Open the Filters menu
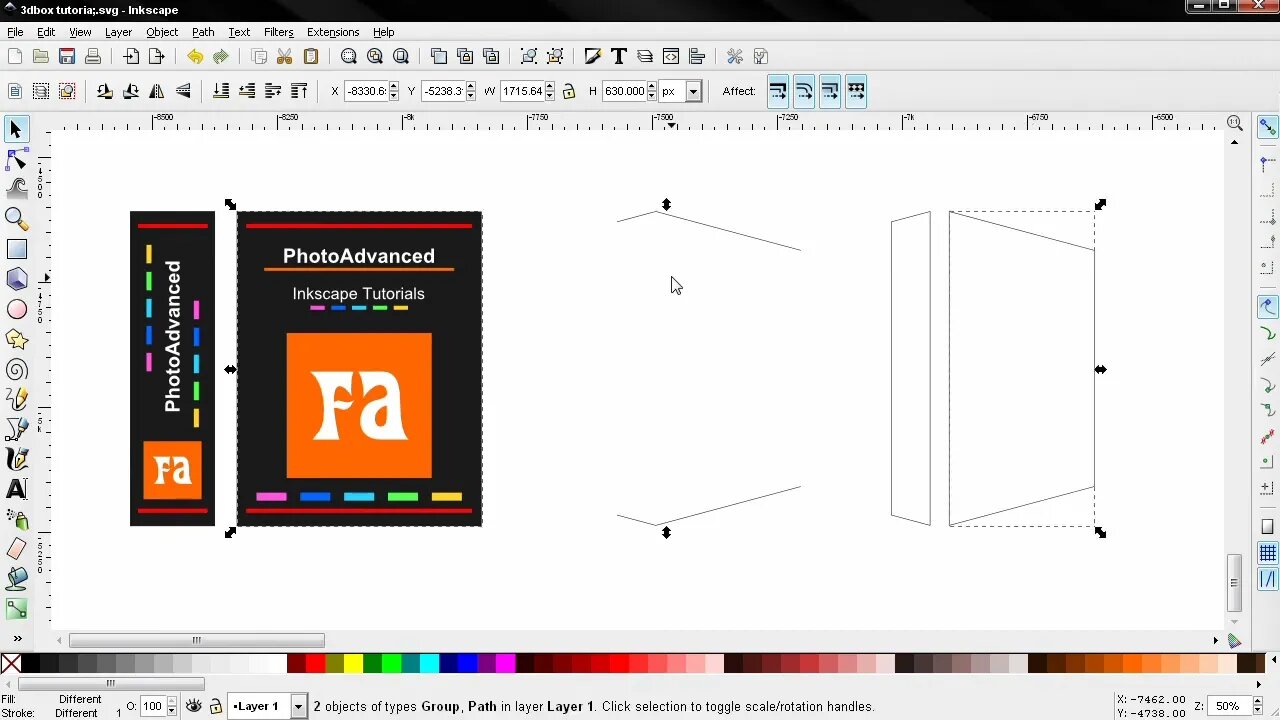Screen dimensions: 1280x720 coord(278,32)
